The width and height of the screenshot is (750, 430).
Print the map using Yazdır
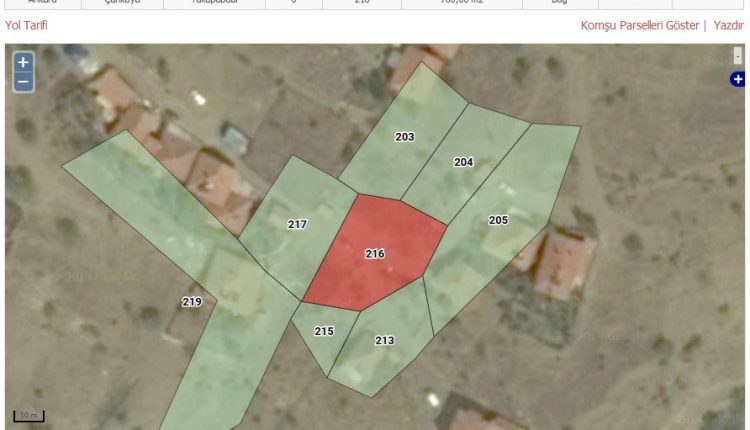coord(728,25)
